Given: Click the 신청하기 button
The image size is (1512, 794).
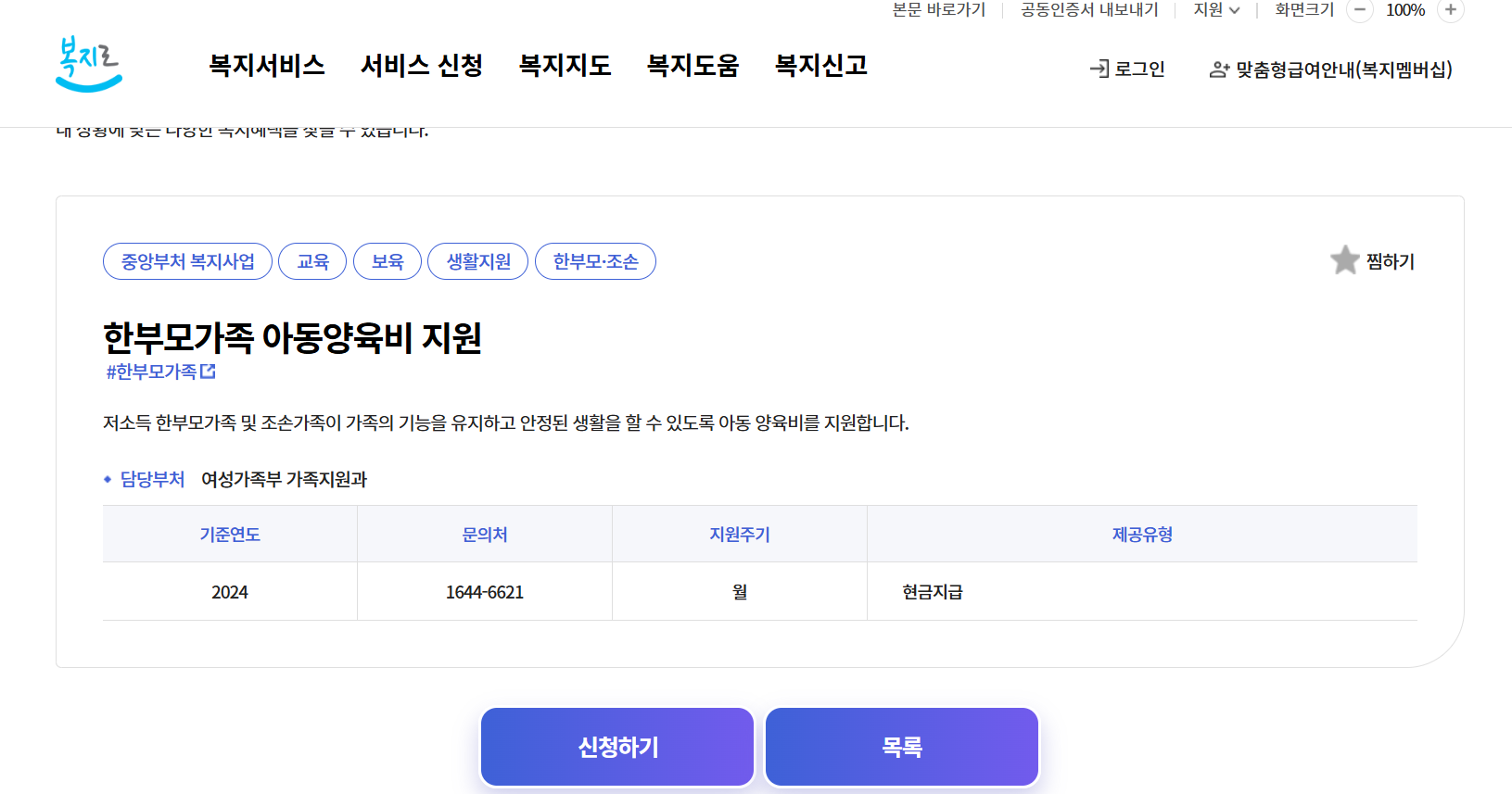Looking at the screenshot, I should click(x=617, y=747).
